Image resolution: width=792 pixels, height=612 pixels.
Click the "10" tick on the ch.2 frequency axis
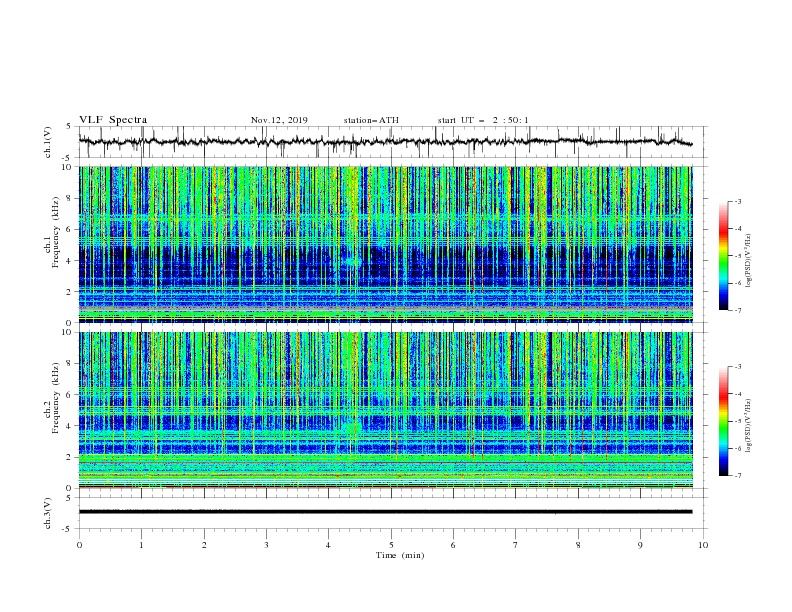coord(67,332)
